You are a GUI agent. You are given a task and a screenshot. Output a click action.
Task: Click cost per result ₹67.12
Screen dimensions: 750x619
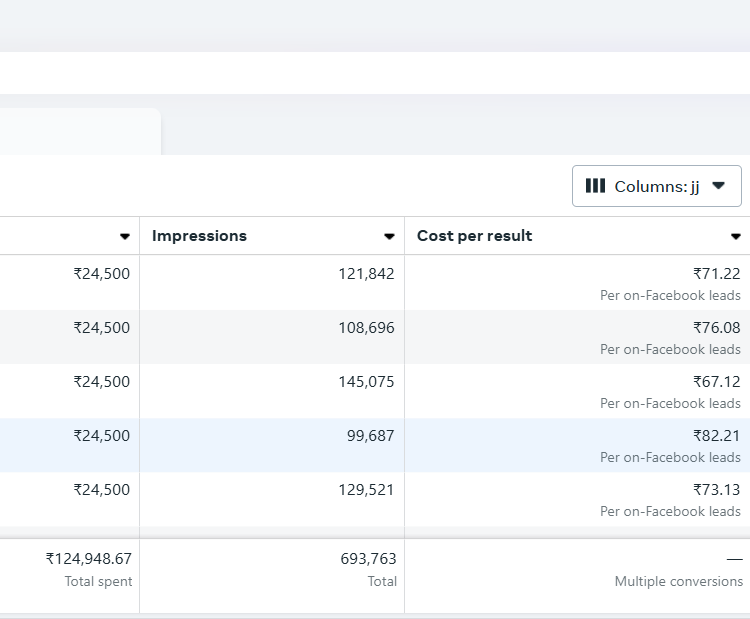(717, 382)
